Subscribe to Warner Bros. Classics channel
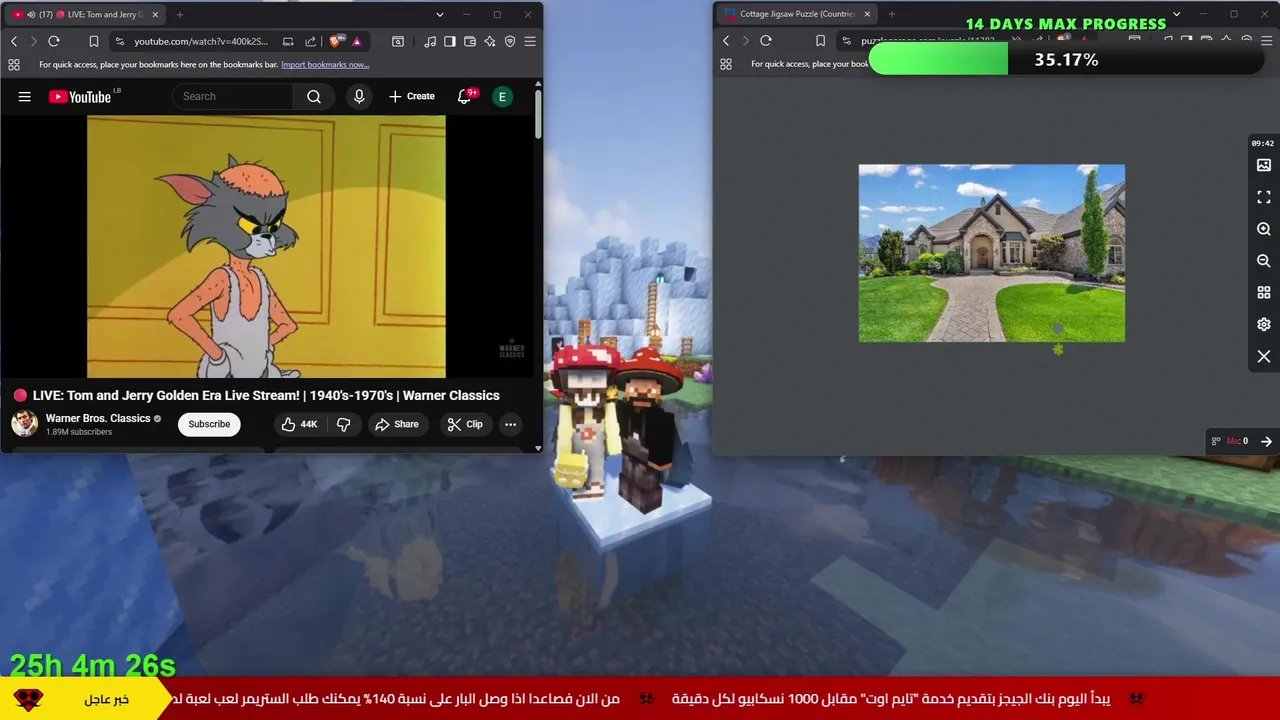The width and height of the screenshot is (1280, 720). point(209,424)
